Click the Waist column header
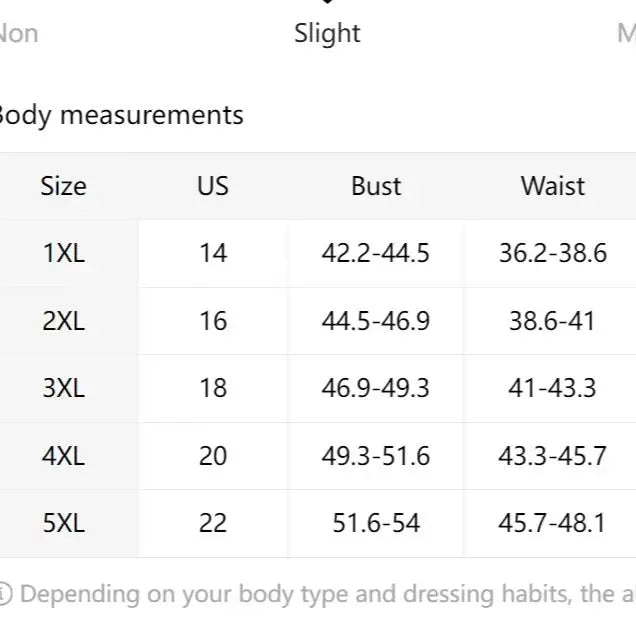 [x=552, y=186]
